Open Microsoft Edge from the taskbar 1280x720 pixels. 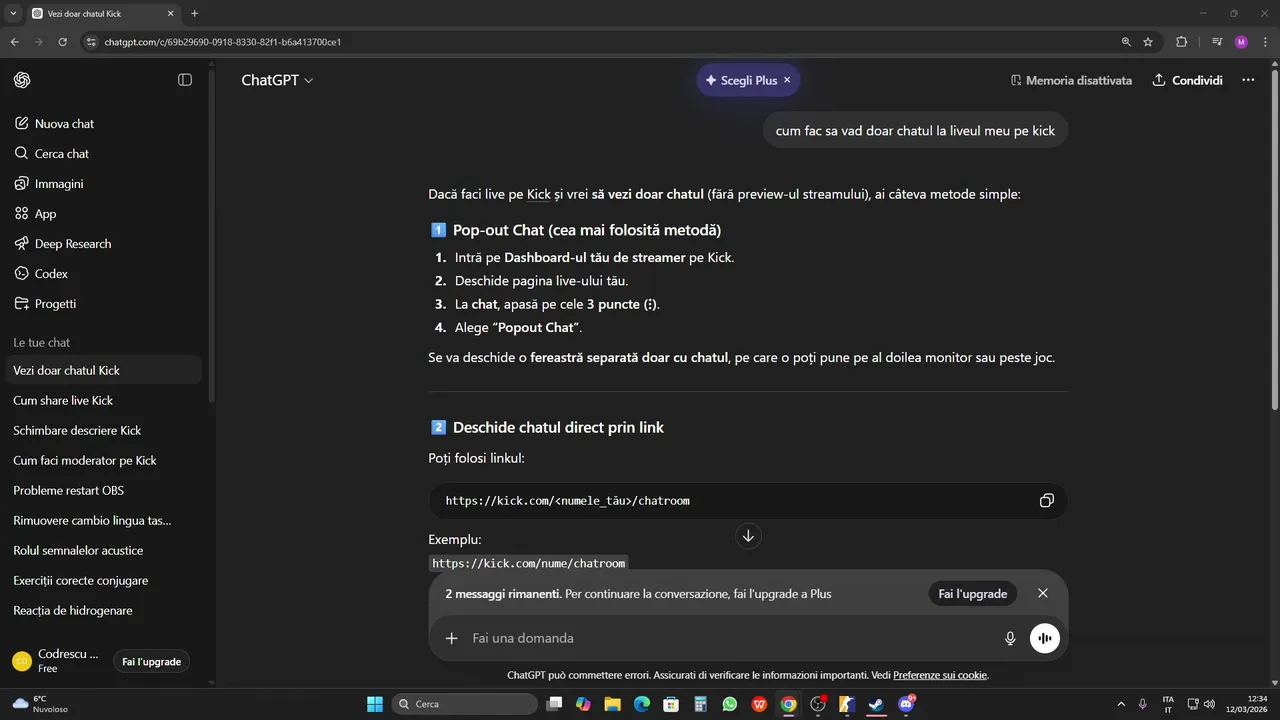(x=642, y=704)
